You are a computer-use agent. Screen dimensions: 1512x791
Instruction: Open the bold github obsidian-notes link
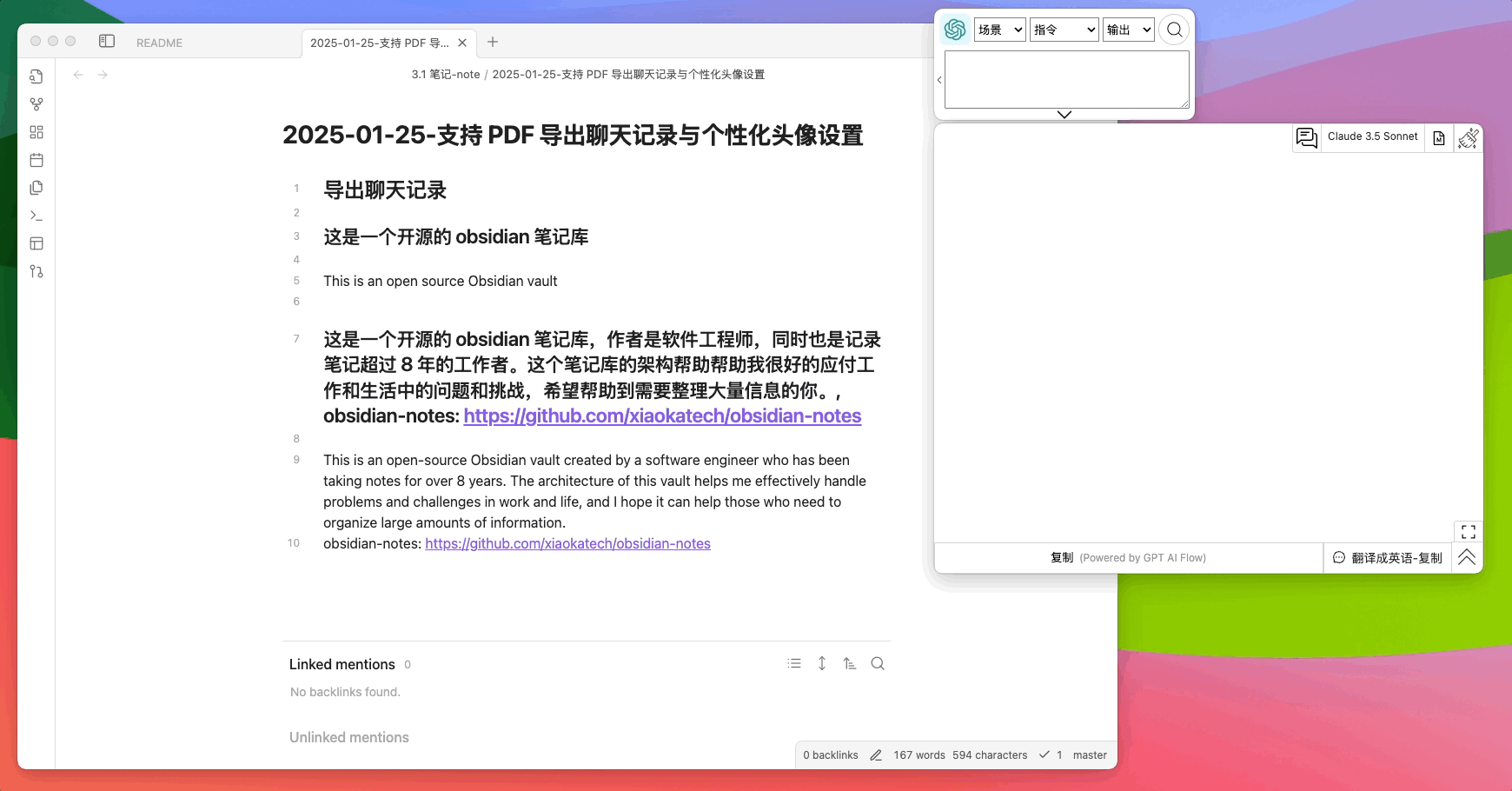pos(662,415)
